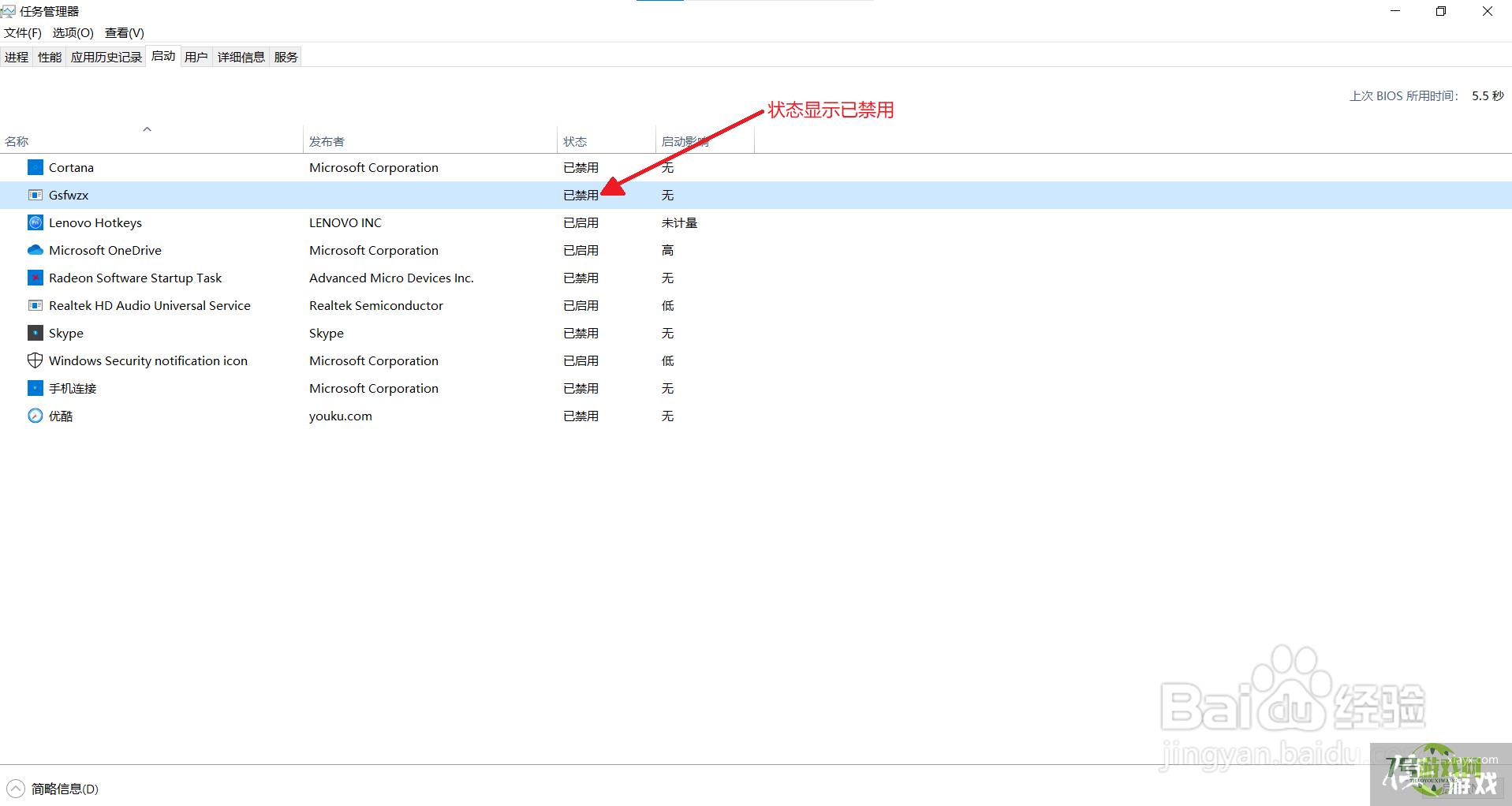Click the Gsfwzx program icon
Screen dimensions: 1512x806
tap(35, 195)
